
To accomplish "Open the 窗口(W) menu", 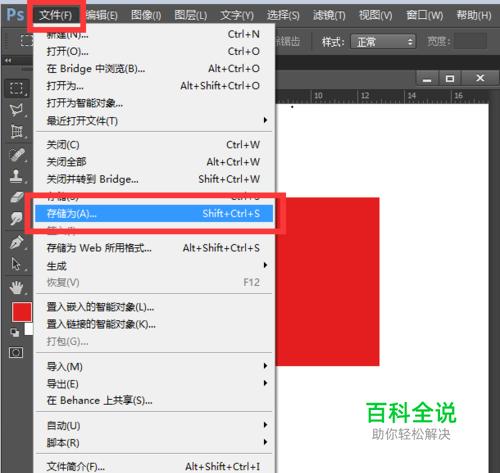I will coord(424,15).
